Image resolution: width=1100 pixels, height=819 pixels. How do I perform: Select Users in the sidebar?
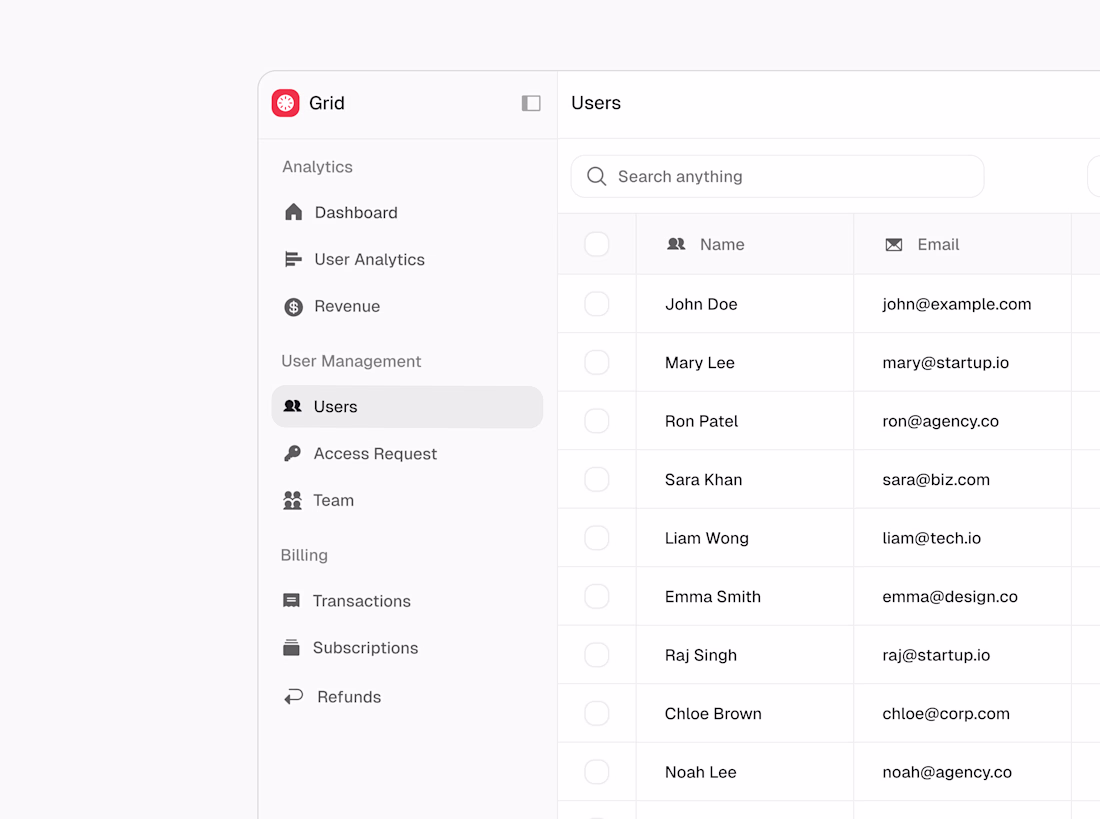point(407,407)
